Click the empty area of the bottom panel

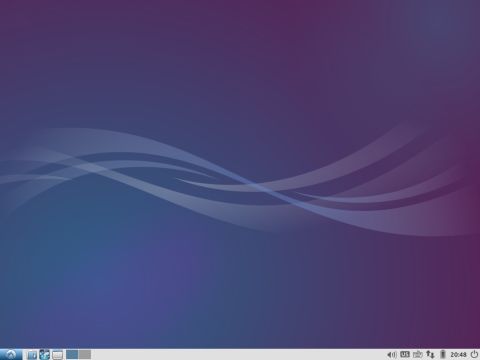pos(233,354)
